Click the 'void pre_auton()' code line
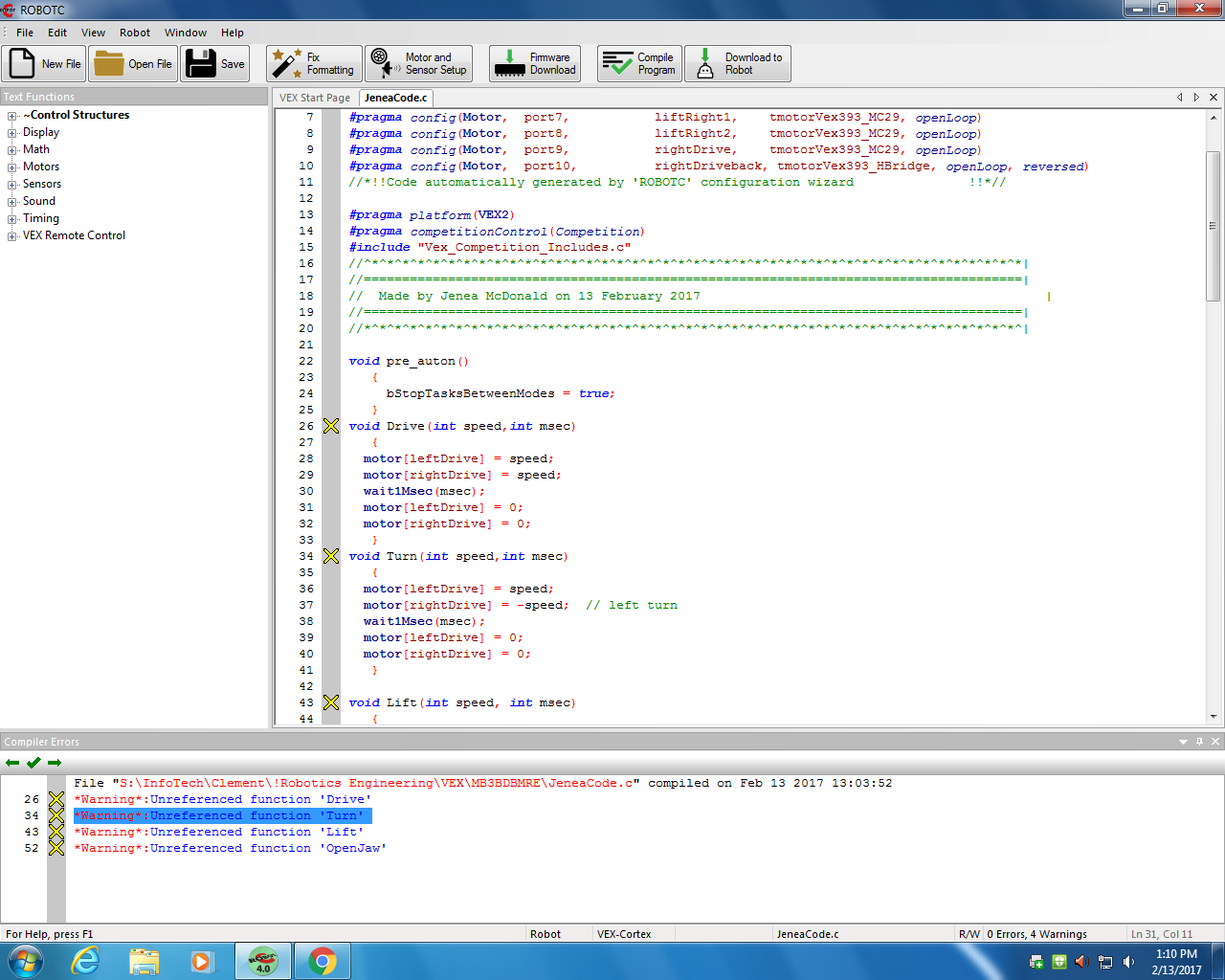 point(409,361)
